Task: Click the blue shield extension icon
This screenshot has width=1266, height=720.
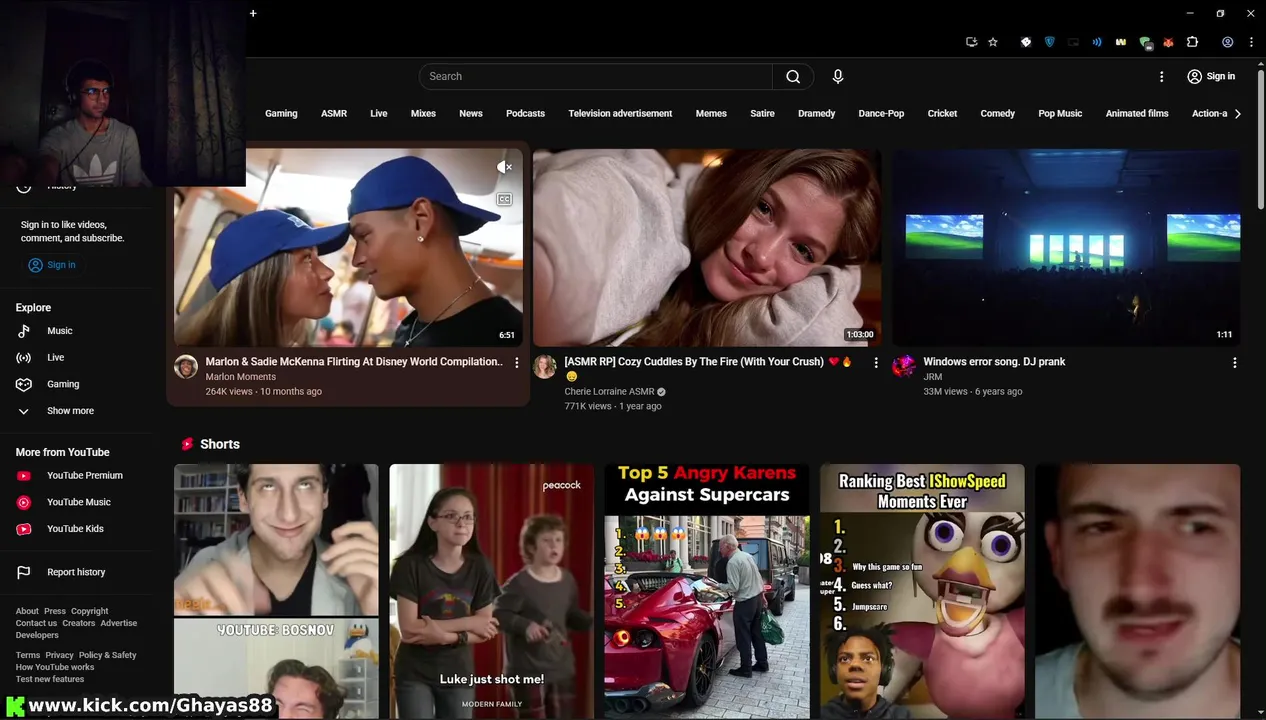Action: pos(1049,42)
